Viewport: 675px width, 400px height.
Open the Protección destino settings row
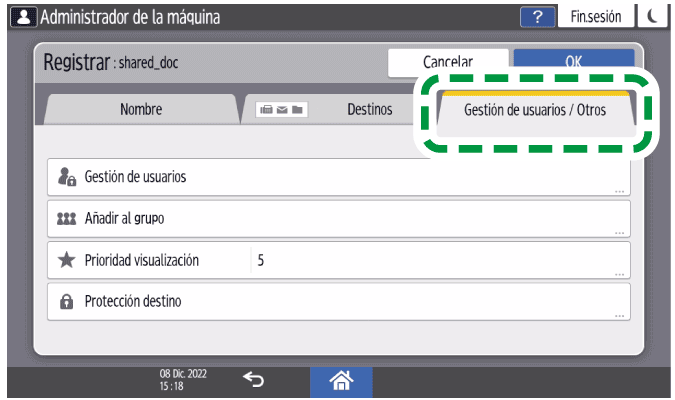coord(338,301)
